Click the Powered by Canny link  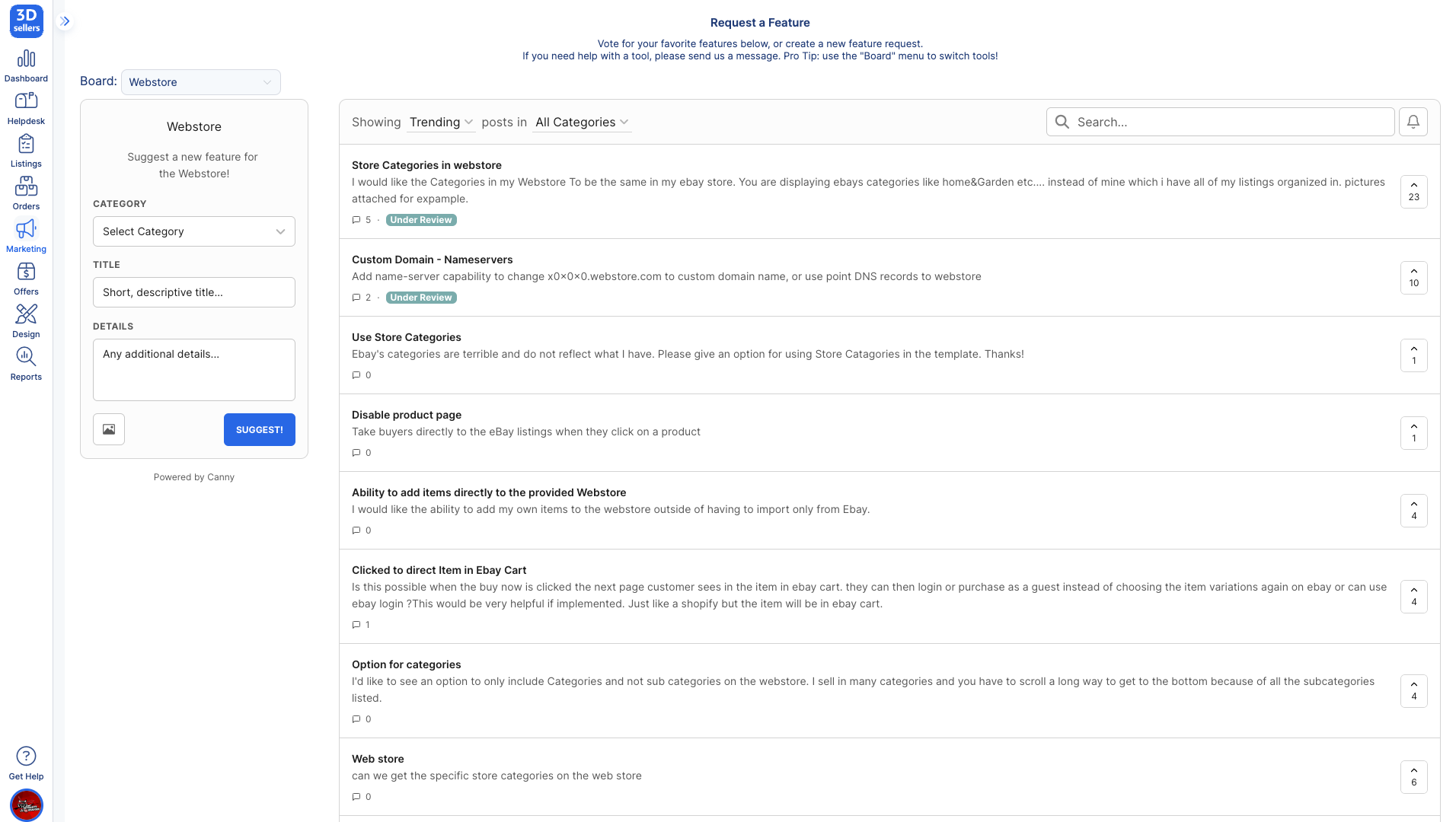point(193,476)
